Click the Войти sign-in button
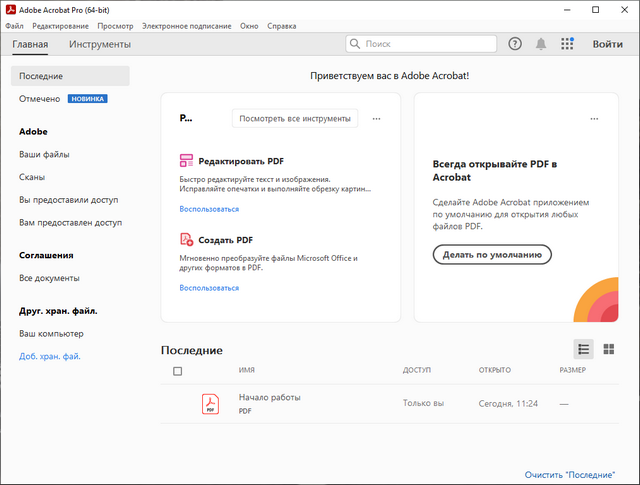The height and width of the screenshot is (485, 640). point(607,44)
